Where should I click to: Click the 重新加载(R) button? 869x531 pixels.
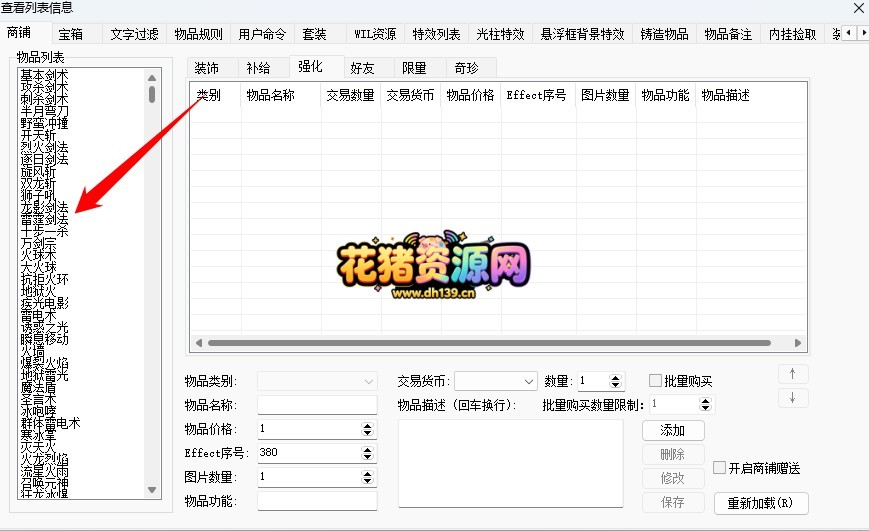(760, 503)
